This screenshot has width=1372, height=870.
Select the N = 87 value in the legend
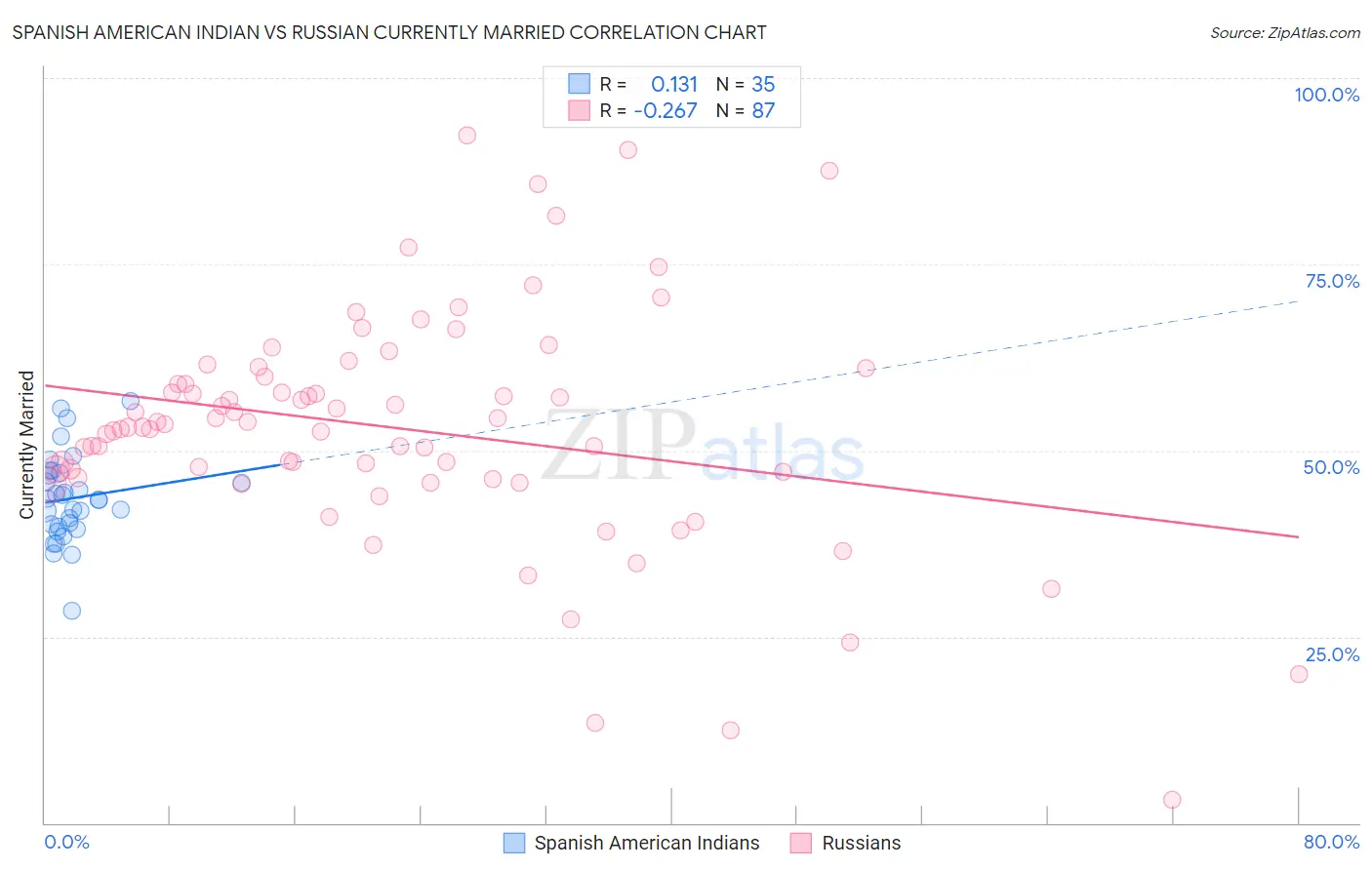pyautogui.click(x=746, y=110)
